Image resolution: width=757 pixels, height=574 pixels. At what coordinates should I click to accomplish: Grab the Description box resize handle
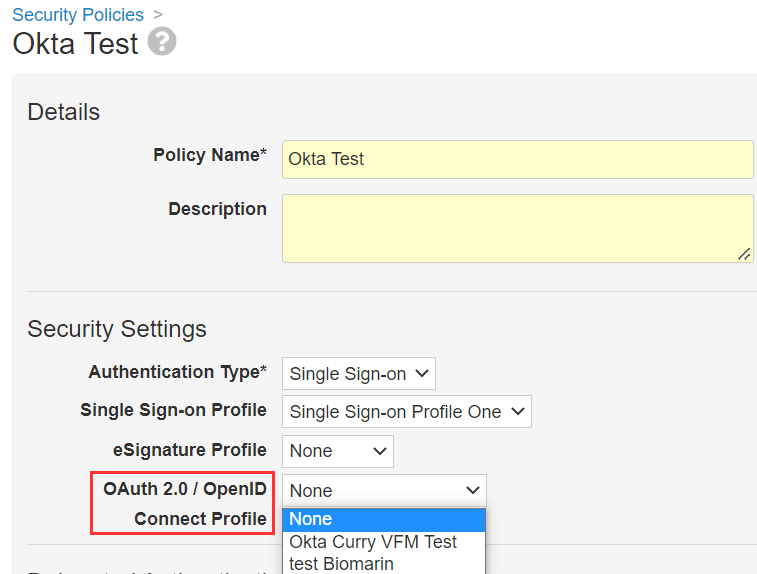(x=744, y=254)
